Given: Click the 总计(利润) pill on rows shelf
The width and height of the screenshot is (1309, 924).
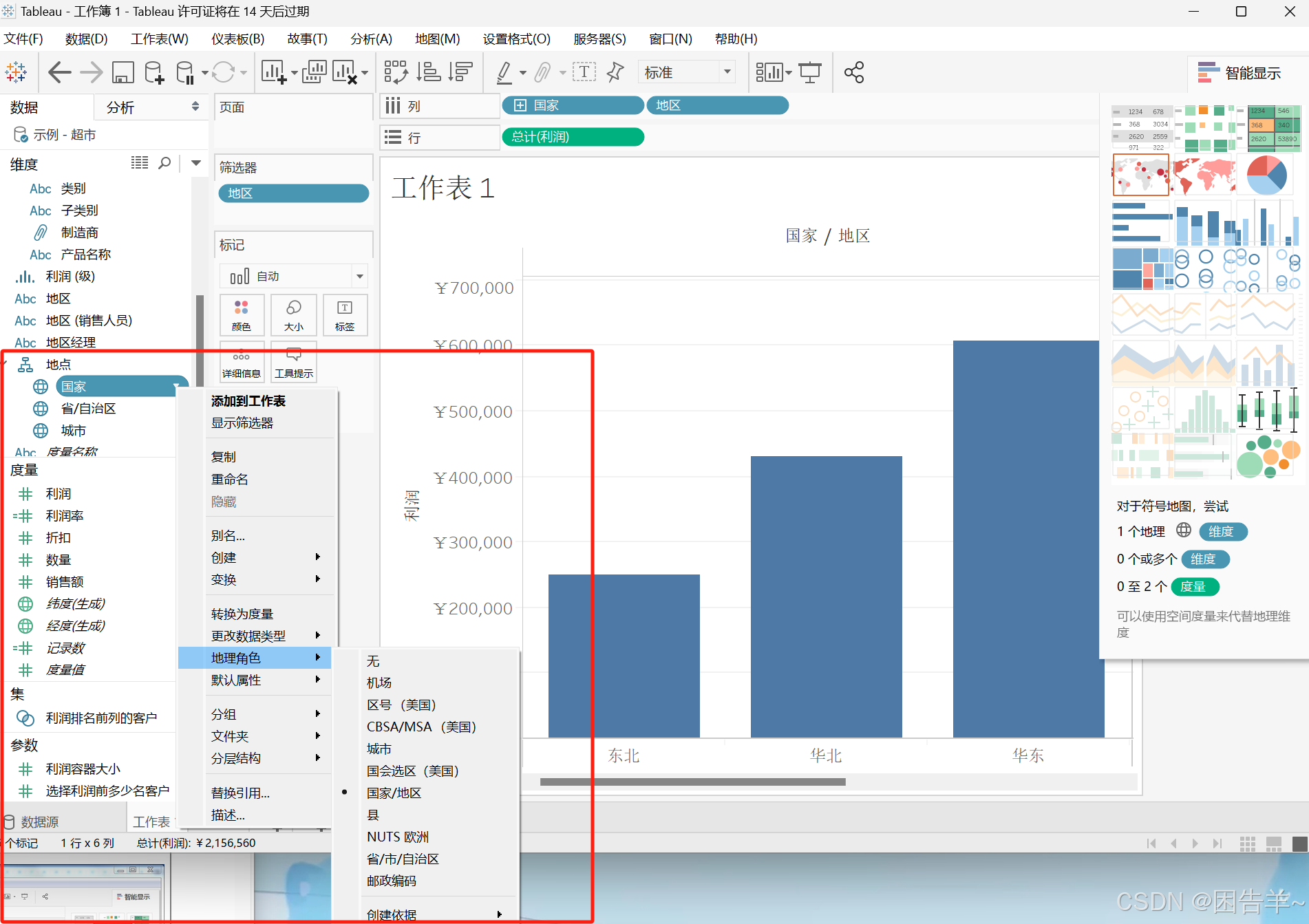Looking at the screenshot, I should point(573,137).
